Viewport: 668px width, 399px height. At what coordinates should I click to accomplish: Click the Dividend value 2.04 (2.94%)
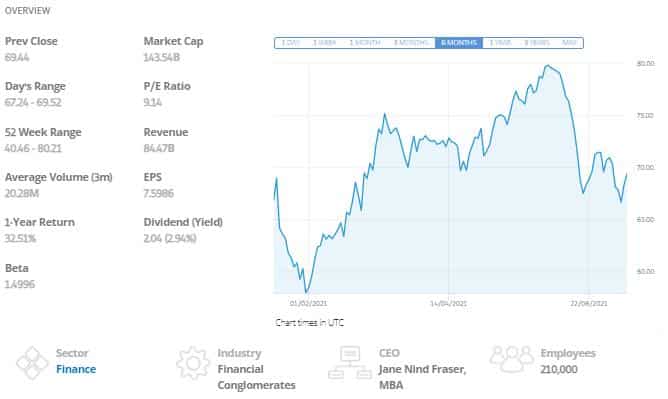[x=170, y=238]
